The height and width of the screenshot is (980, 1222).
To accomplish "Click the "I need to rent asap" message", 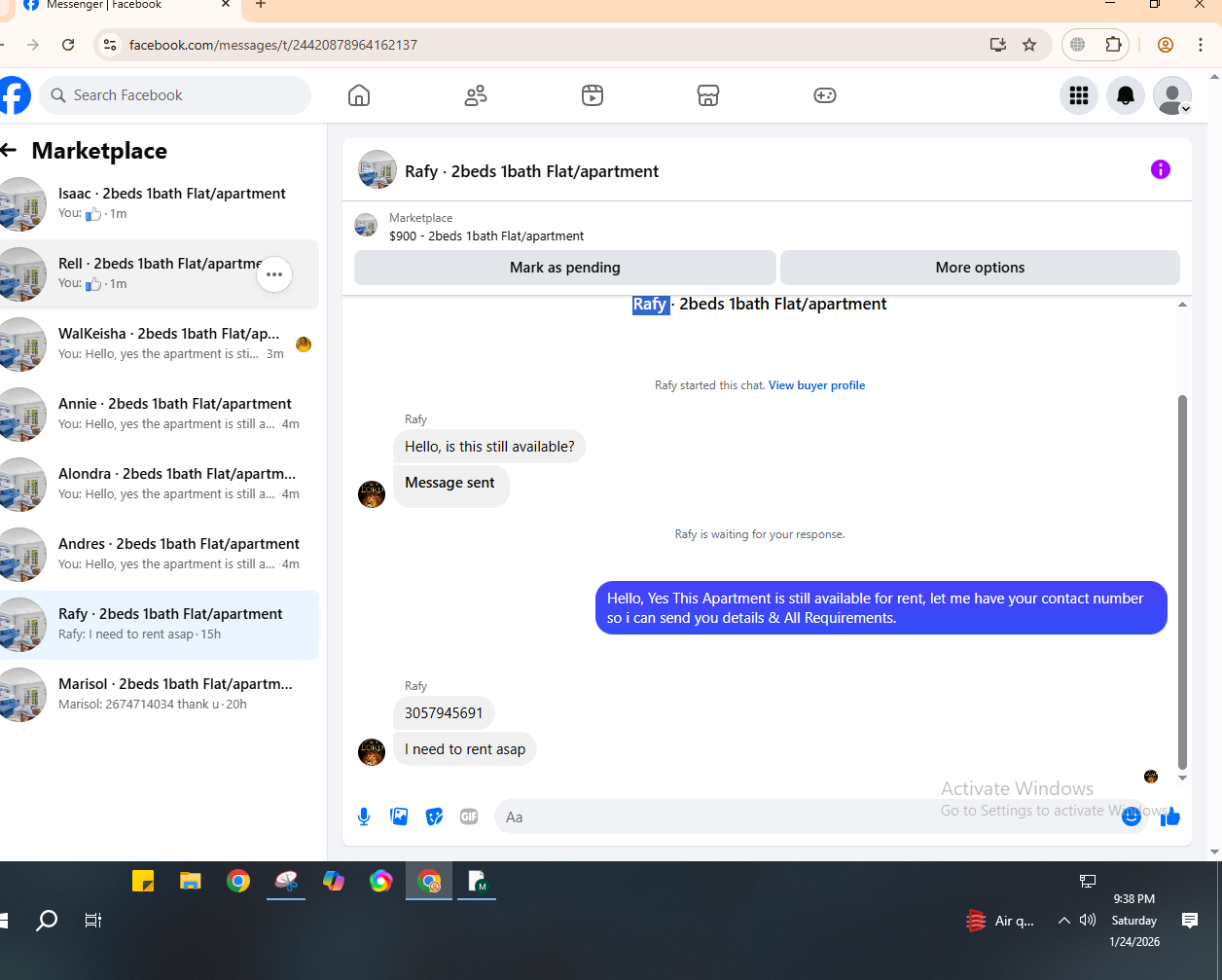I will (x=465, y=749).
